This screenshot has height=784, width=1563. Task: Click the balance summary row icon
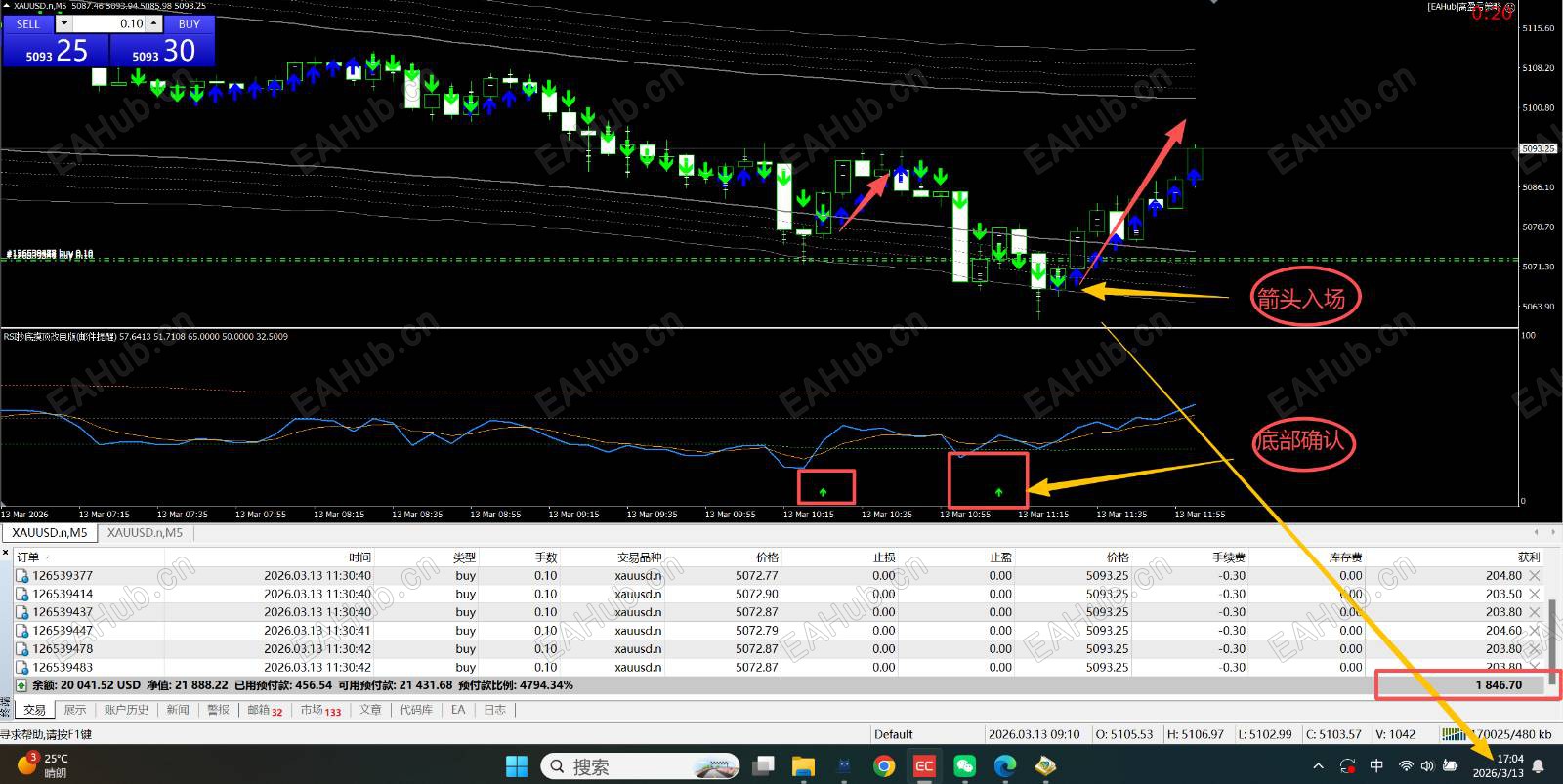point(22,685)
